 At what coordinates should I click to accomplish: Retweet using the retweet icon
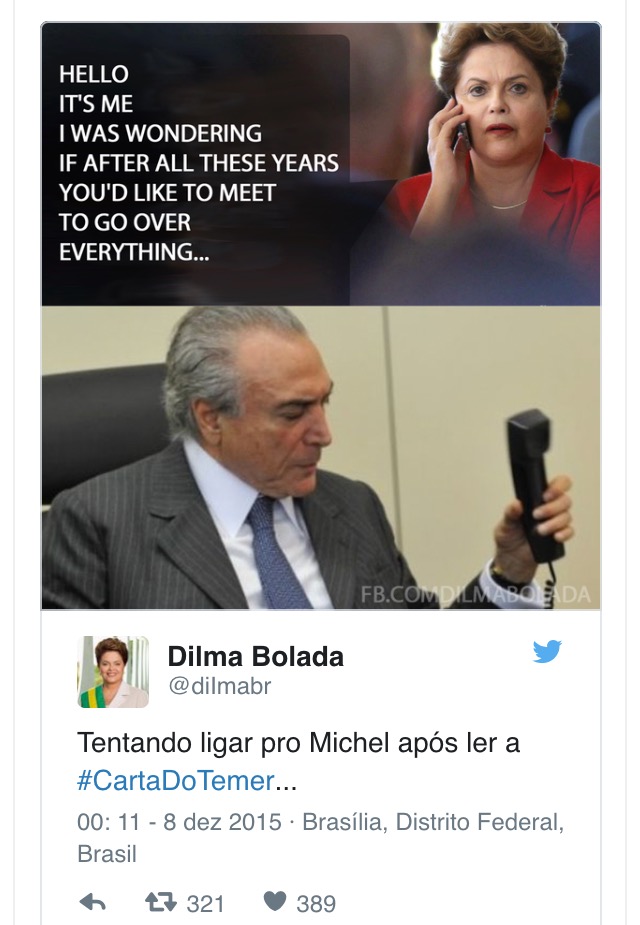(x=160, y=902)
